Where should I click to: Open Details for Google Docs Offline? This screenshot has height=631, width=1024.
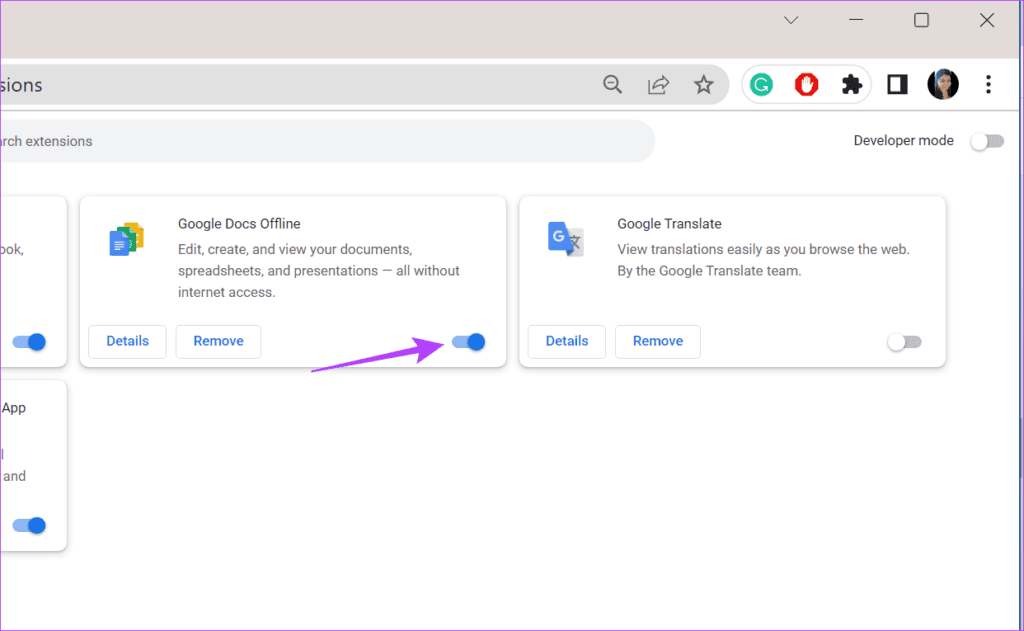[x=127, y=341]
